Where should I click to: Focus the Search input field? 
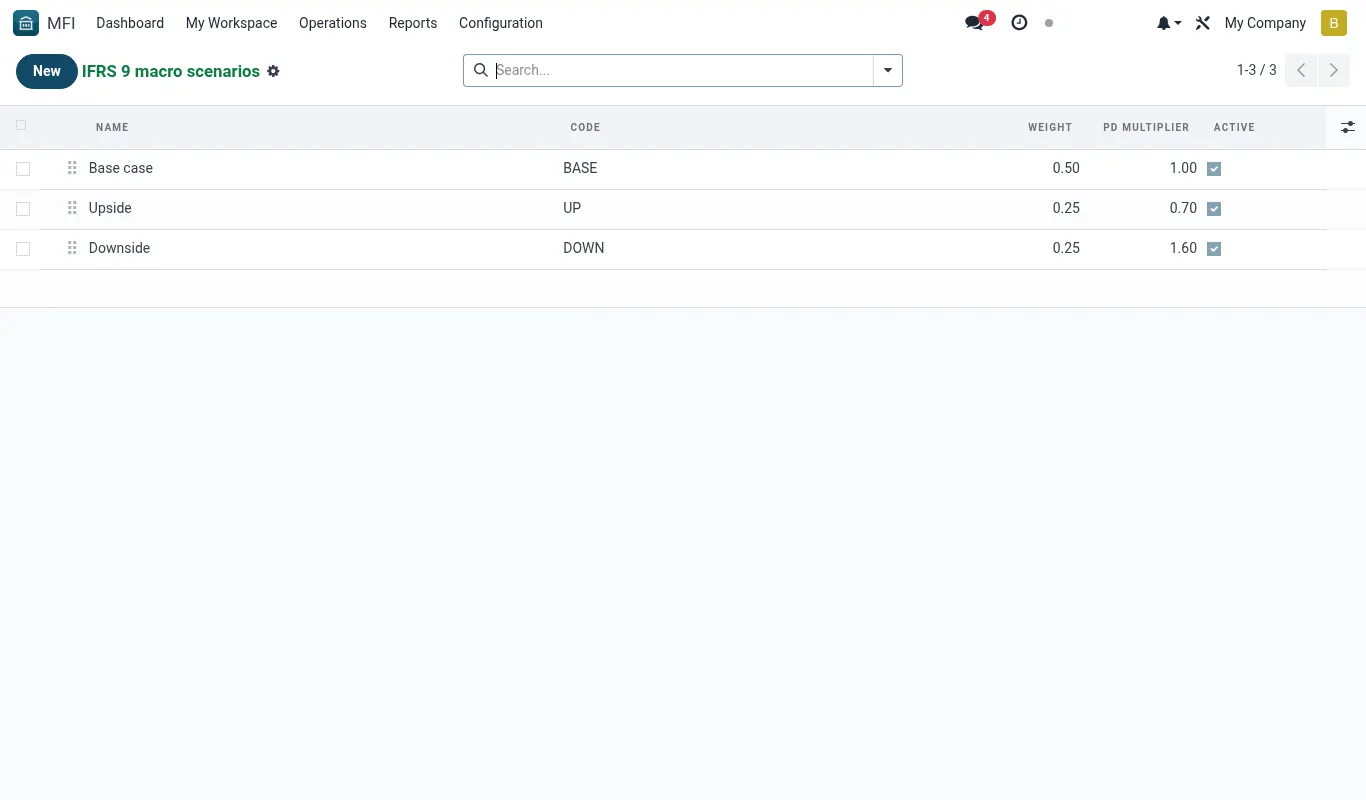click(684, 70)
